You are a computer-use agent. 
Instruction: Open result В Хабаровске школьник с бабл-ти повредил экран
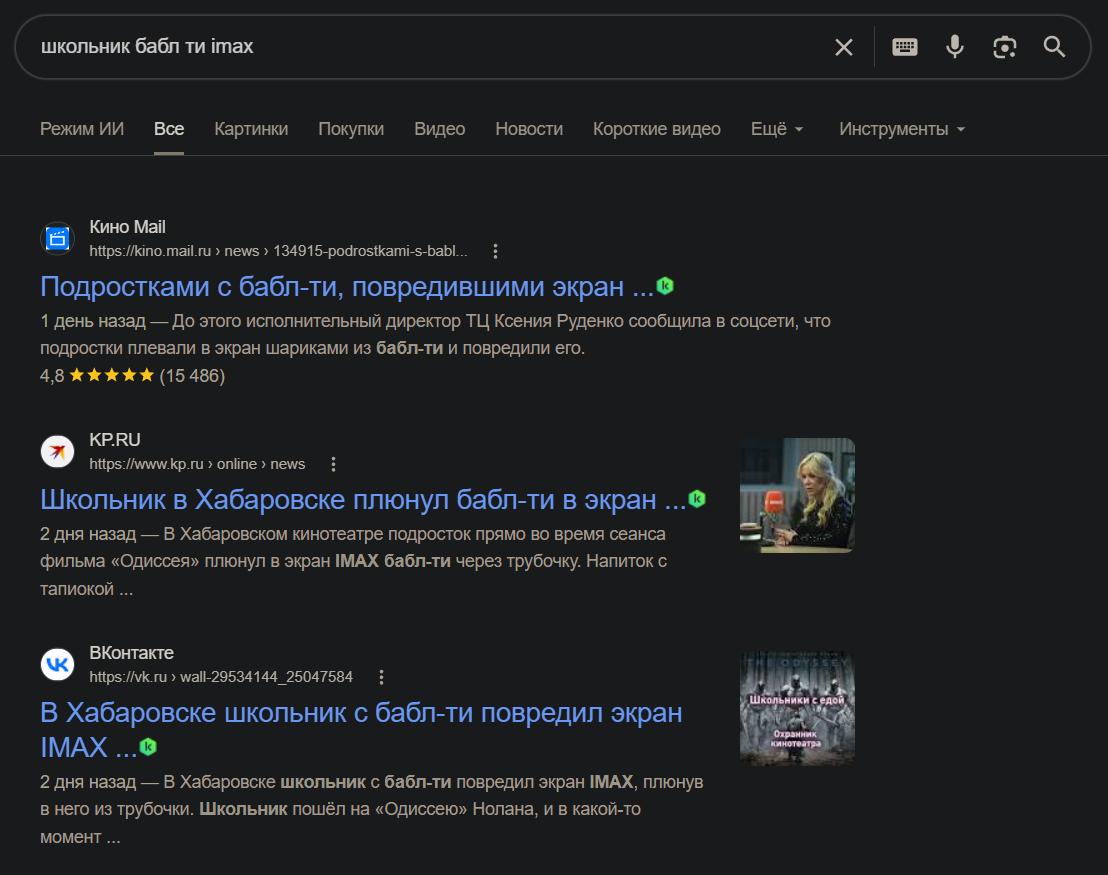click(x=361, y=730)
